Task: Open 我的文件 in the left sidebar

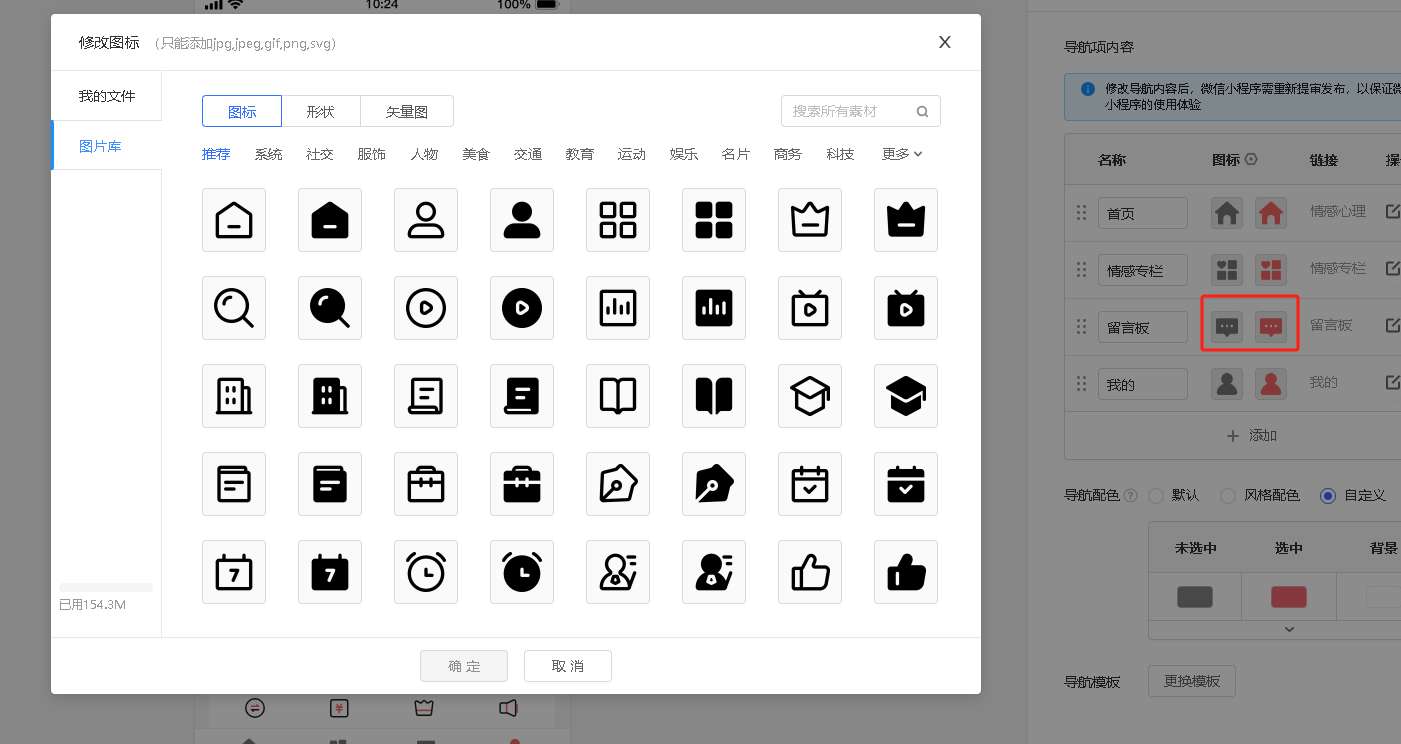Action: 107,96
